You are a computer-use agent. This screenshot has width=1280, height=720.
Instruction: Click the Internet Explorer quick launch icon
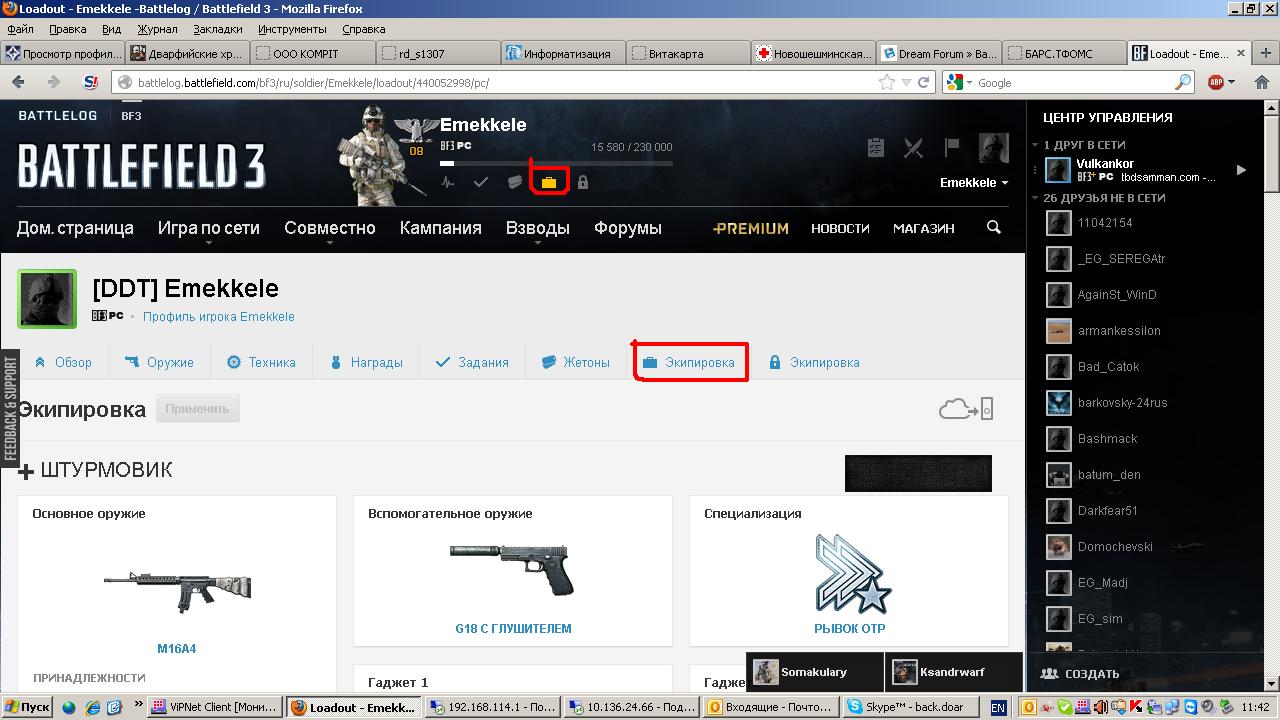93,707
